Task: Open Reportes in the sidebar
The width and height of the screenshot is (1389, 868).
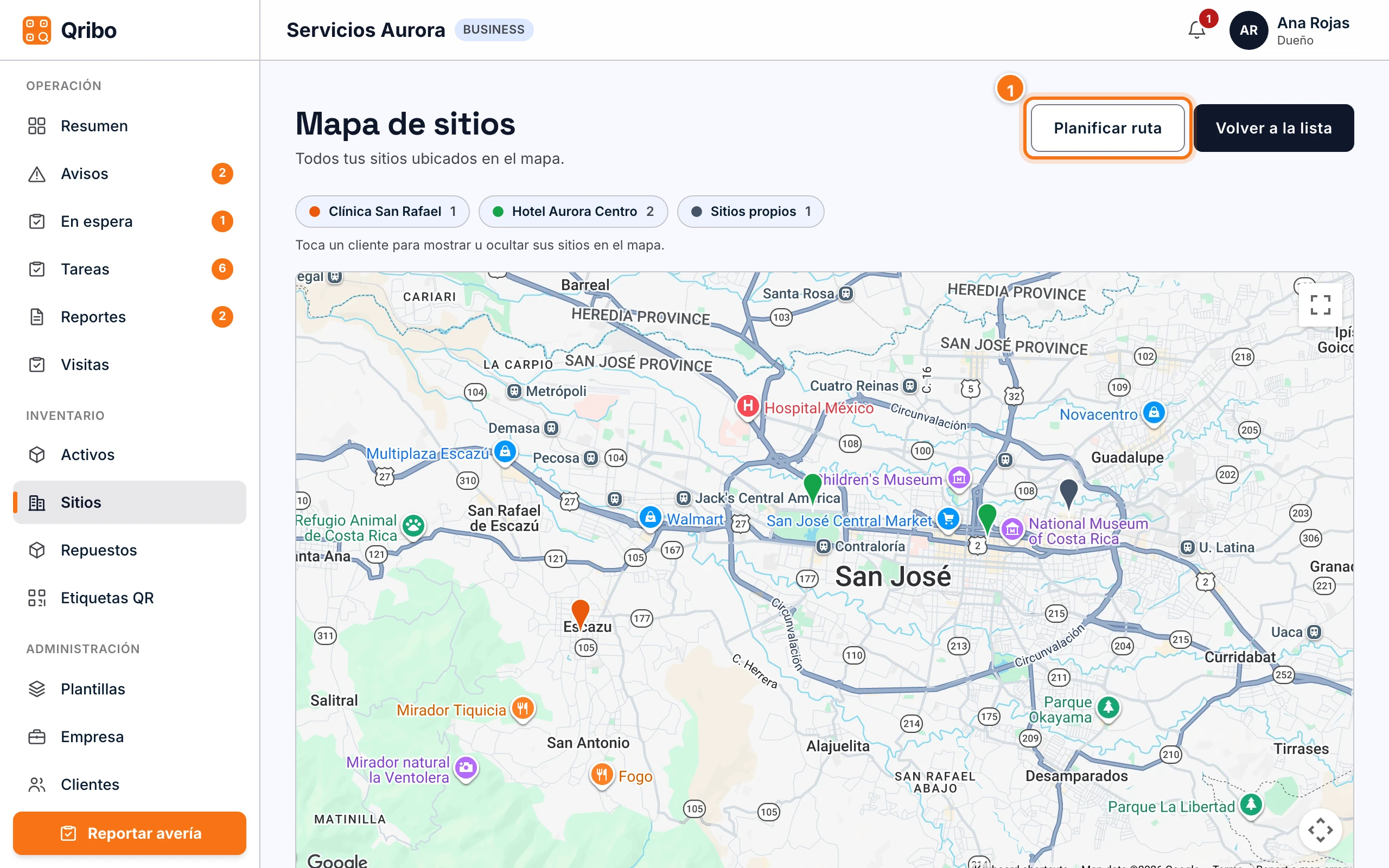Action: tap(130, 316)
